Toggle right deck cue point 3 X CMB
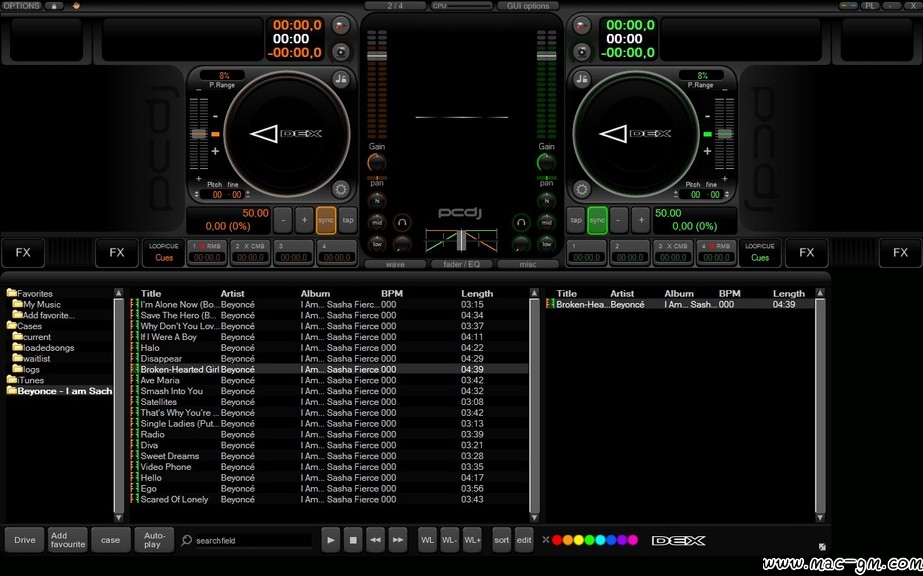 point(673,252)
